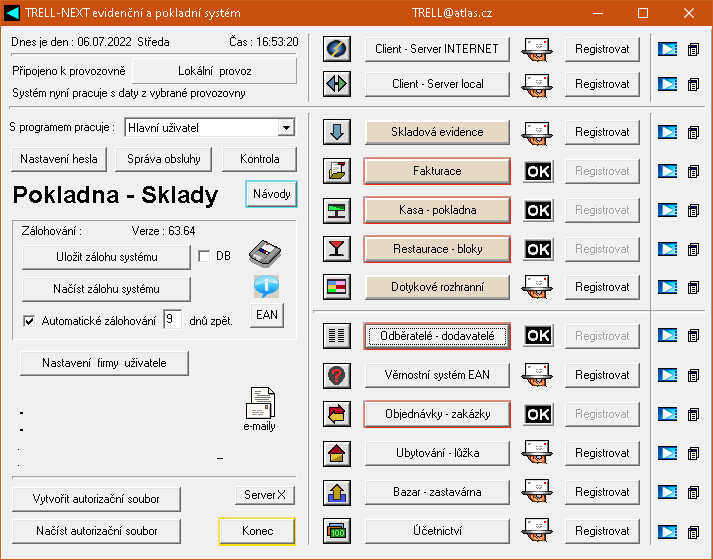Click the video icon in Skladová evidence row
Viewport: 713px width, 560px height.
click(667, 132)
